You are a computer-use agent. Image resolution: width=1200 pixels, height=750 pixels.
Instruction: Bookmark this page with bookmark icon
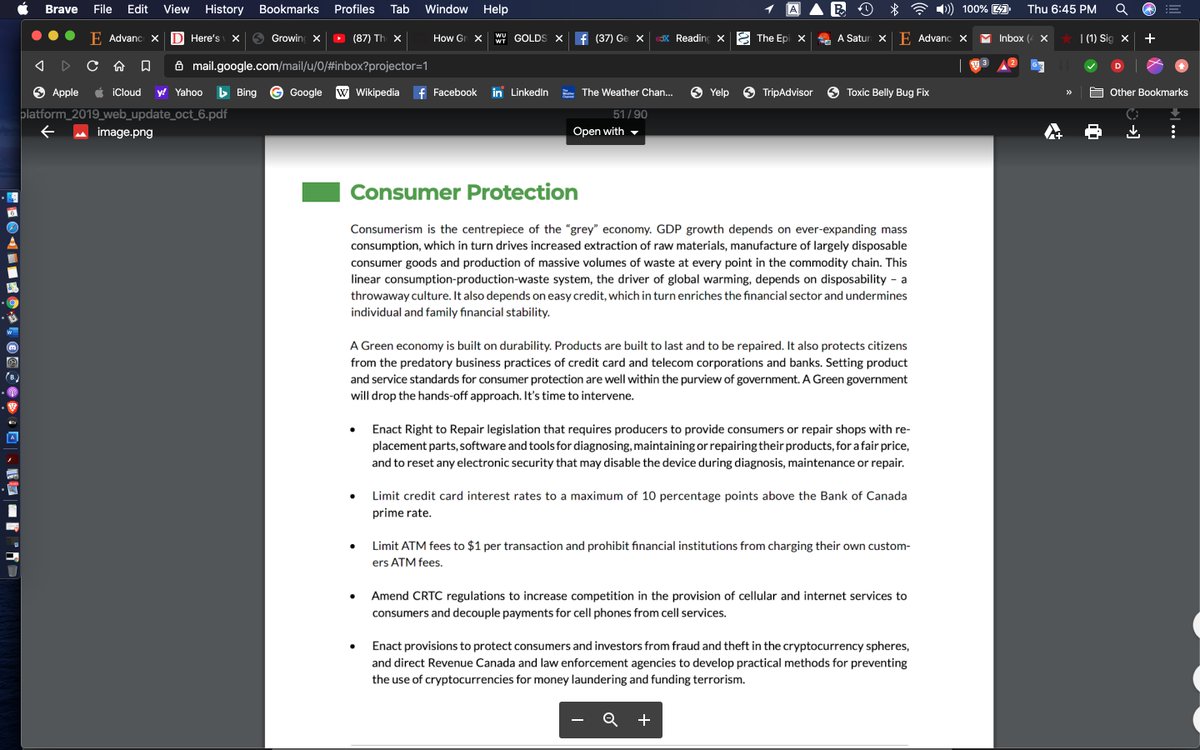pos(145,66)
